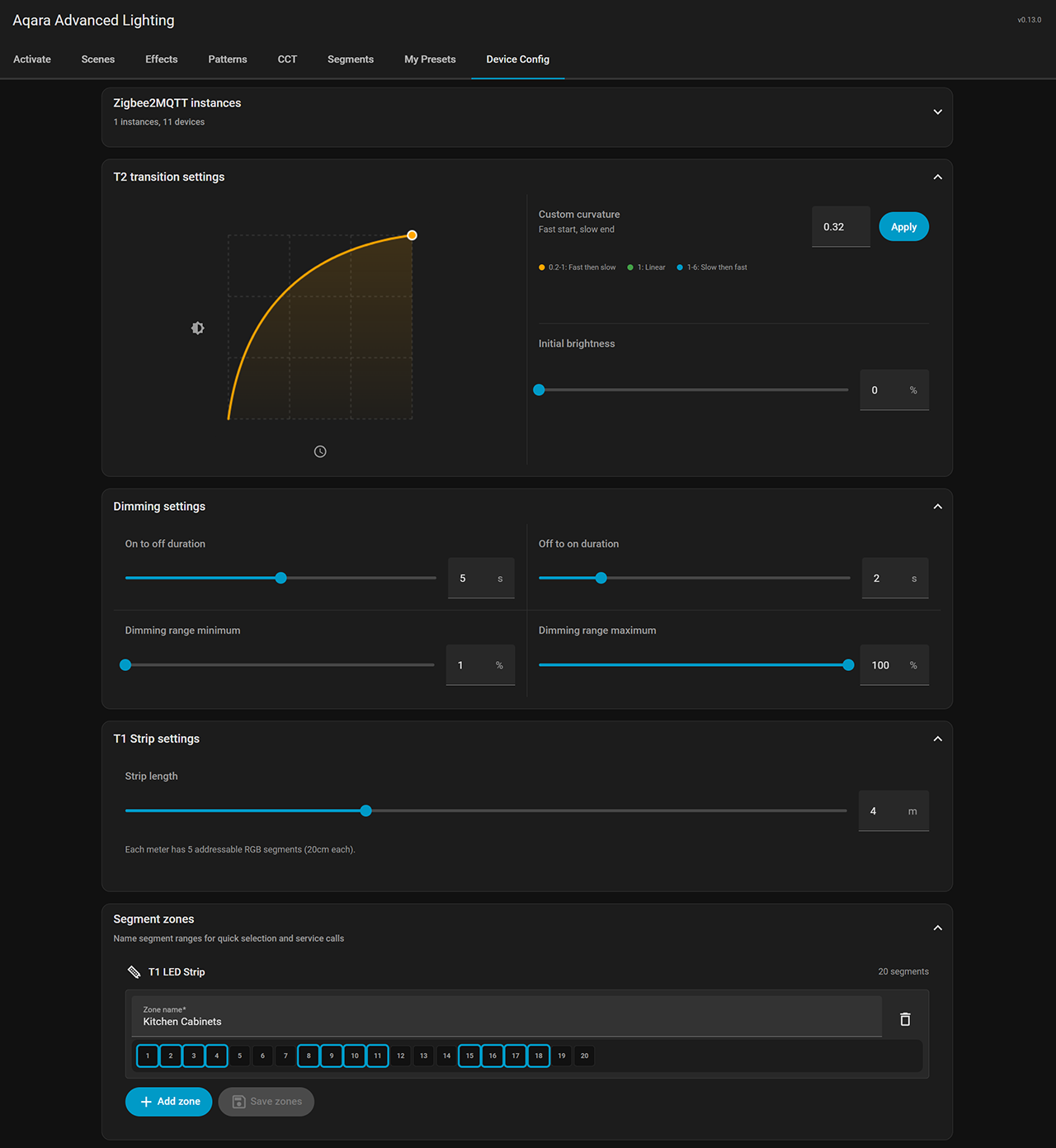Switch to the Effects tab
1056x1148 pixels.
[161, 59]
